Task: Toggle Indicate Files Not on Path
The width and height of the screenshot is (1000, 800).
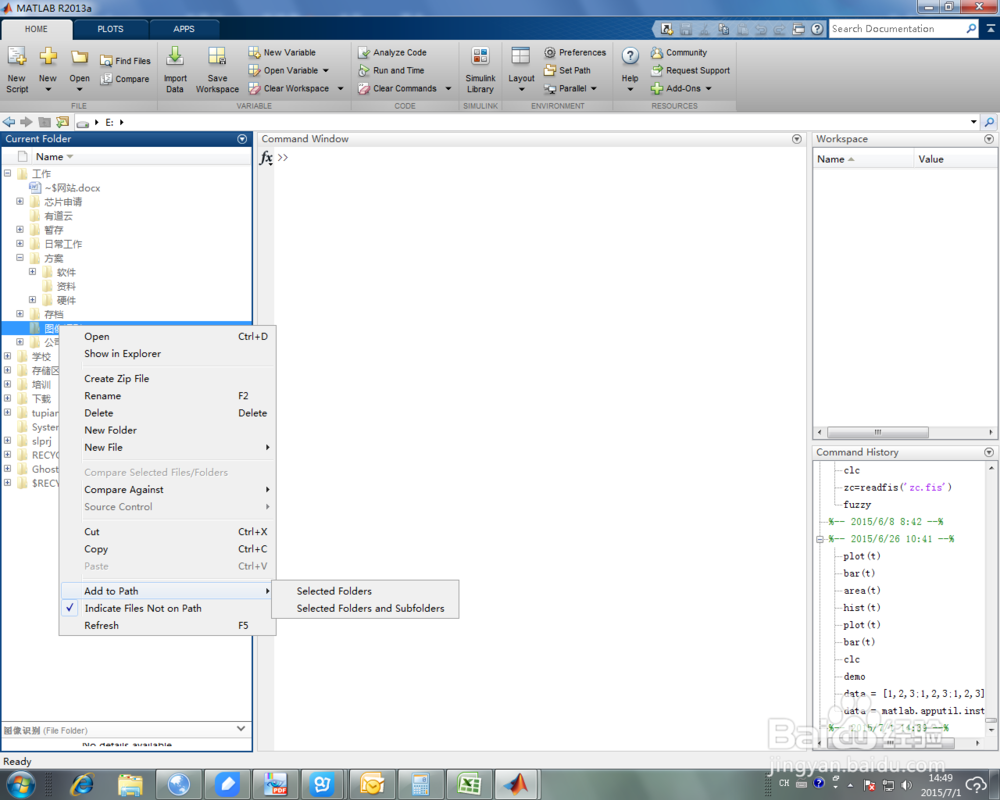Action: 143,608
